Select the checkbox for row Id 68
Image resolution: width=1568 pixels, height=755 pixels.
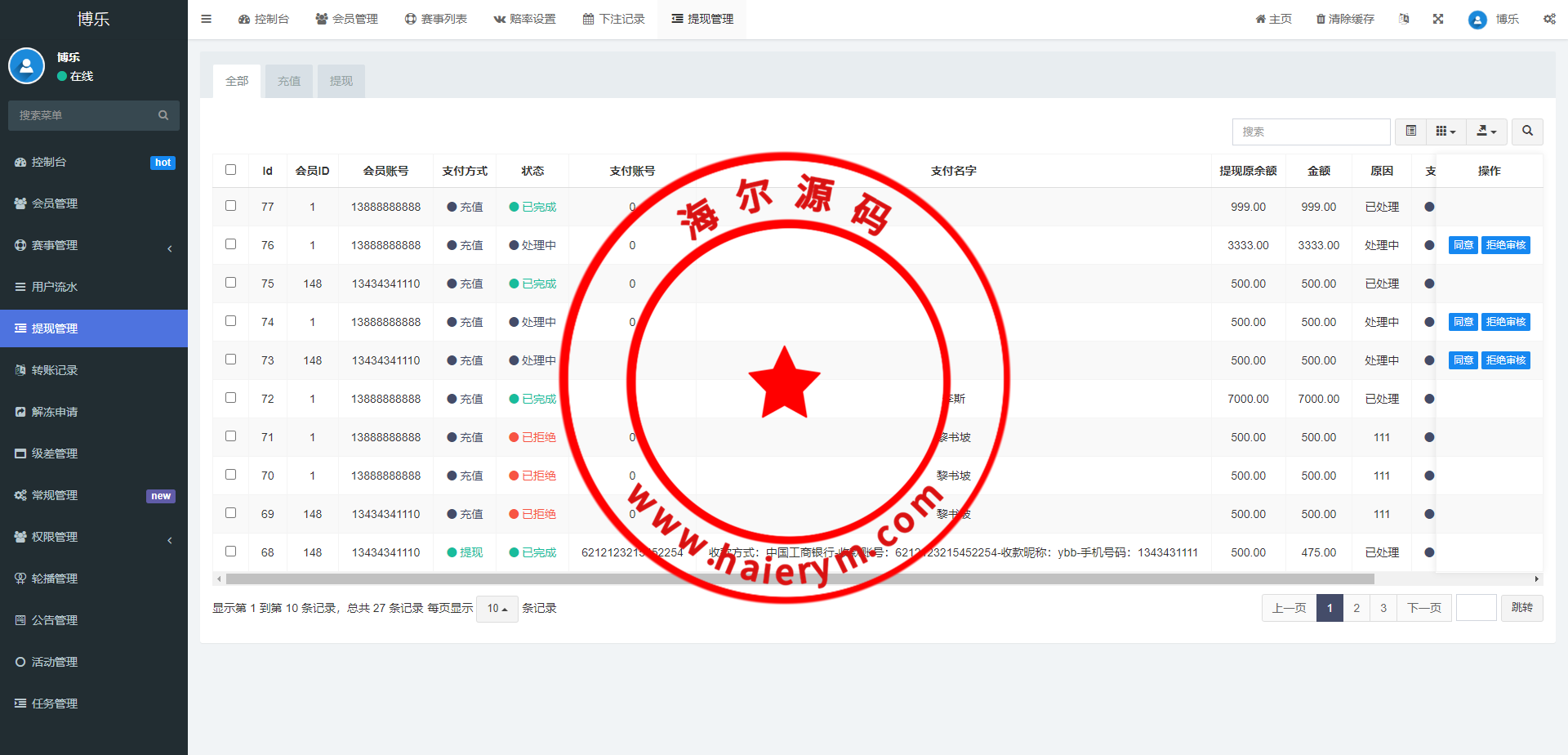point(230,552)
